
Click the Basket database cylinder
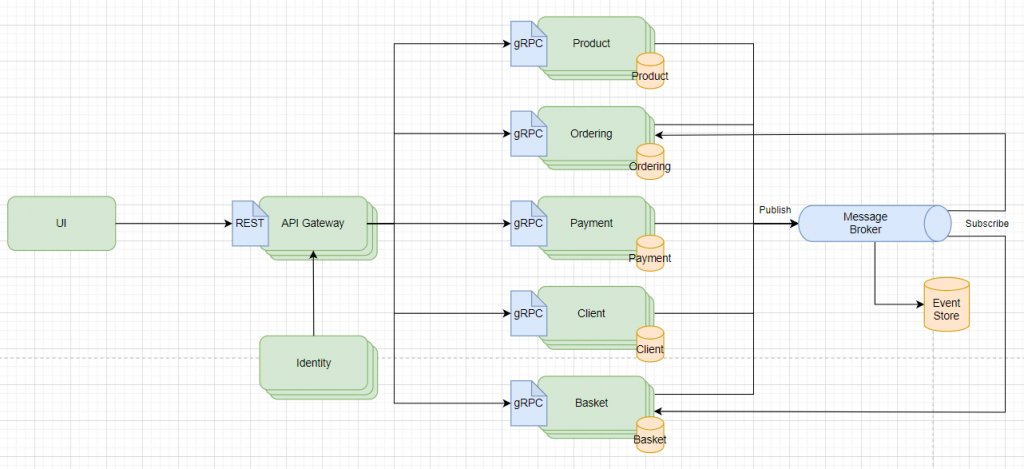650,434
